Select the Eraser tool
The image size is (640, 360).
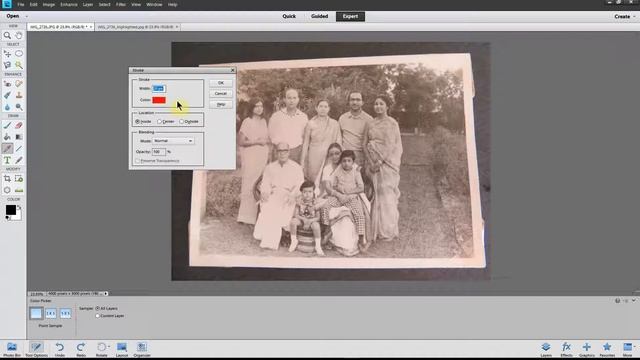(x=19, y=125)
